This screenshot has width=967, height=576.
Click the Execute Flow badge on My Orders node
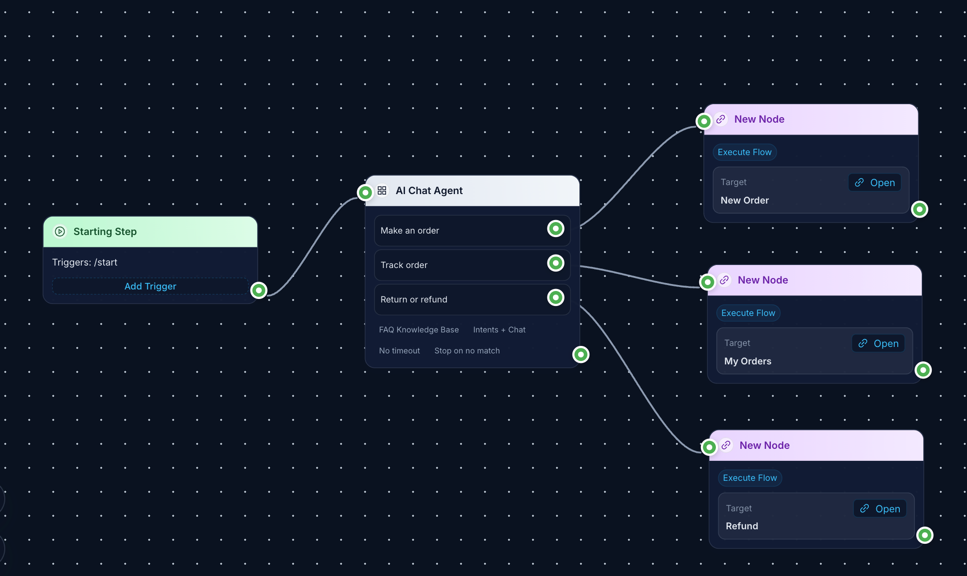point(748,312)
